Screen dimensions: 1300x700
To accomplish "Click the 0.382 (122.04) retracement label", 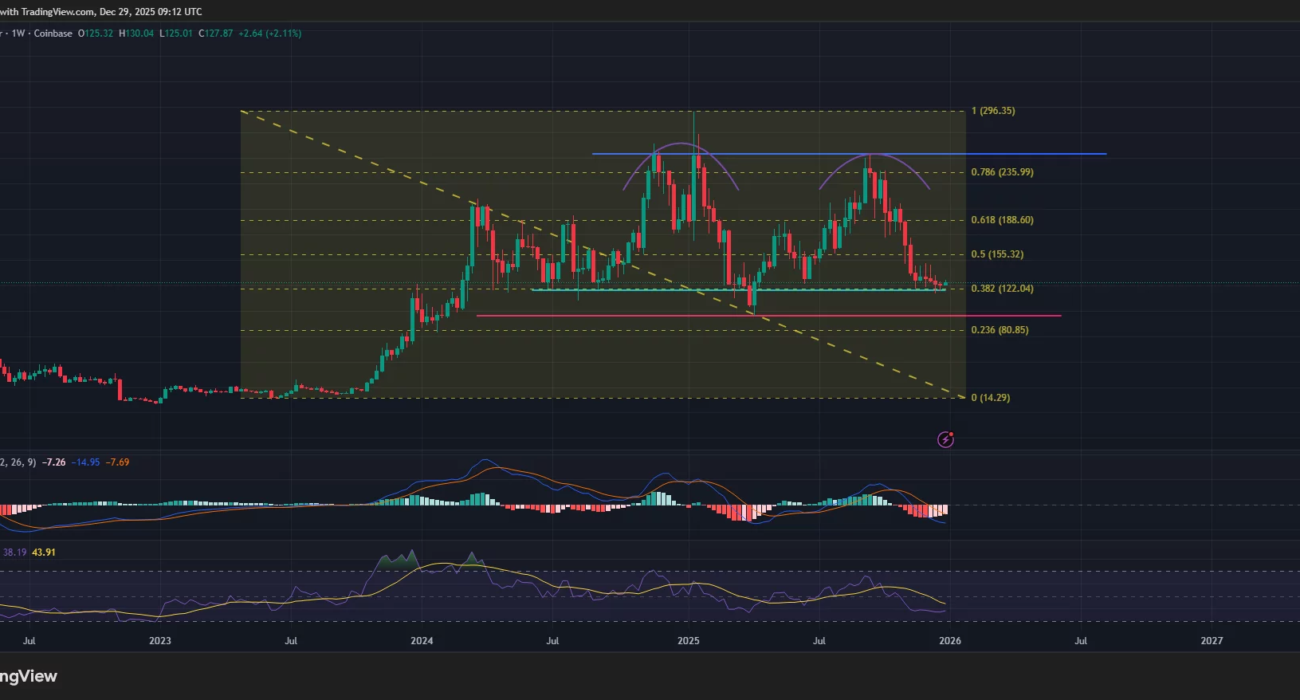I will pyautogui.click(x=1001, y=288).
